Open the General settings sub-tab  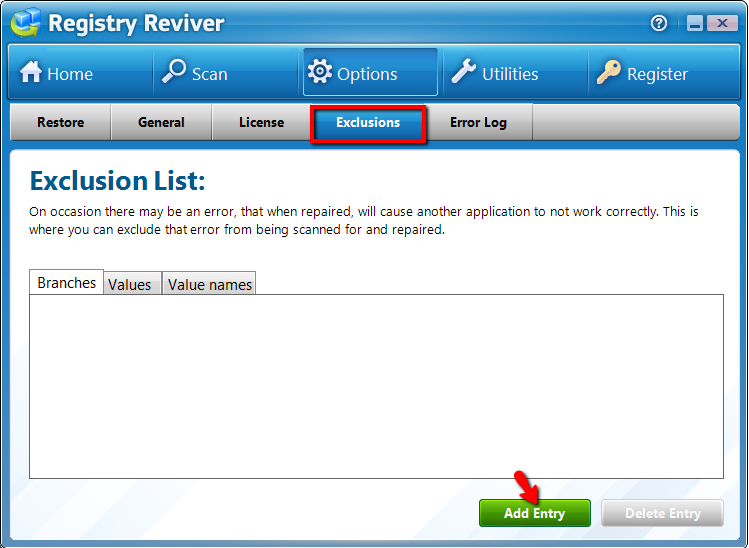coord(161,123)
